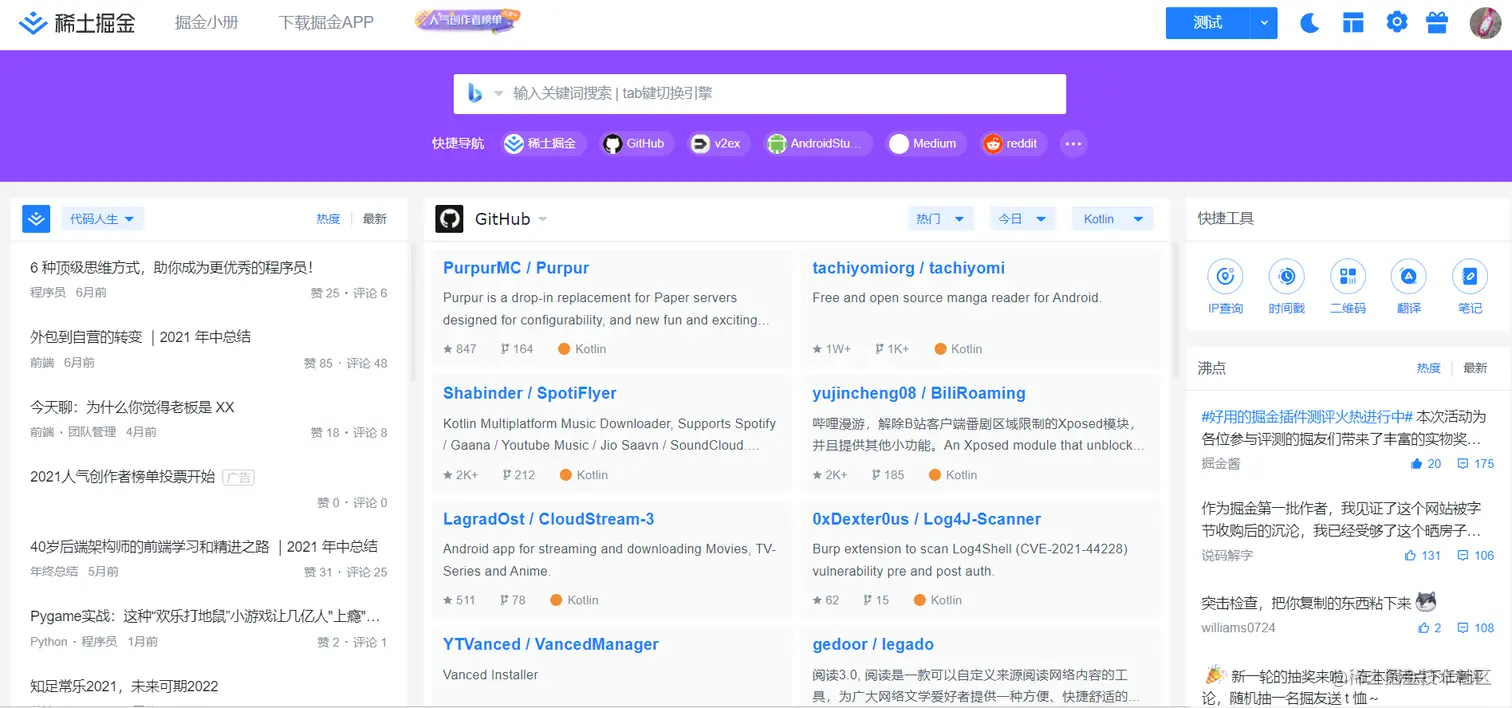This screenshot has height=708, width=1512.
Task: Click the GitHub panel logo icon
Action: point(449,219)
